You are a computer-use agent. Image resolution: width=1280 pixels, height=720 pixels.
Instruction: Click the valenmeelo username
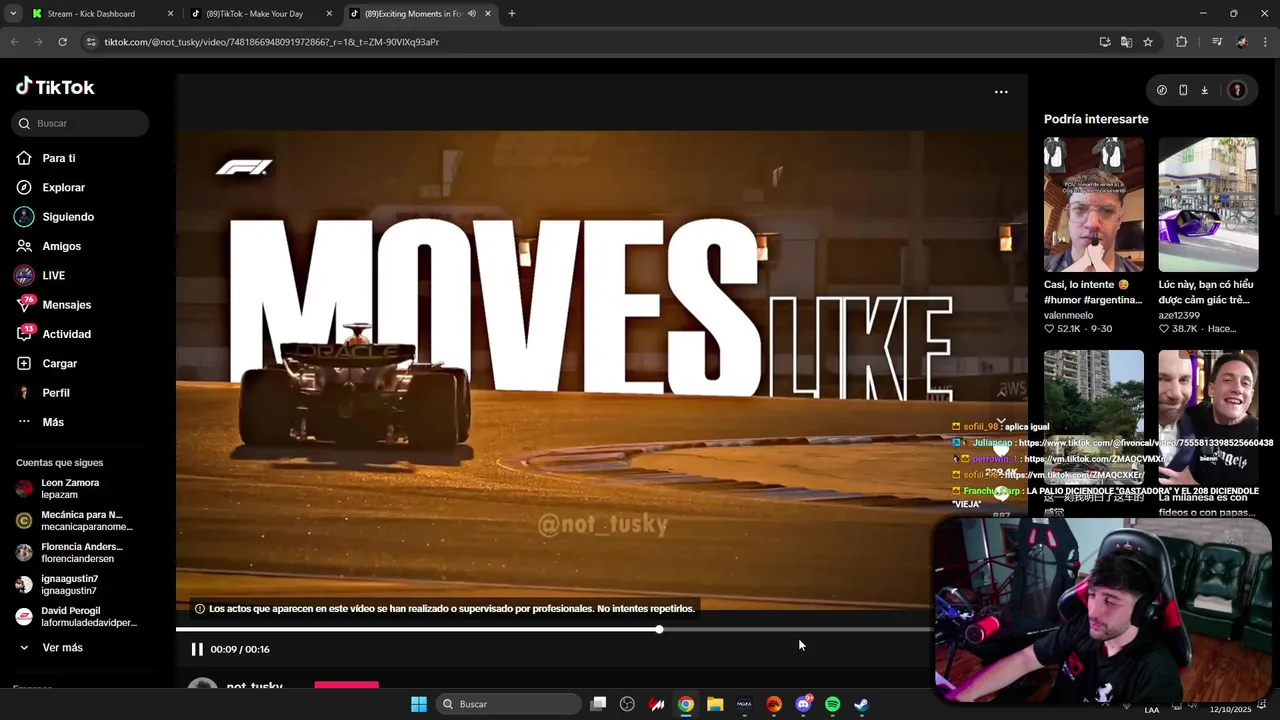pos(1069,315)
